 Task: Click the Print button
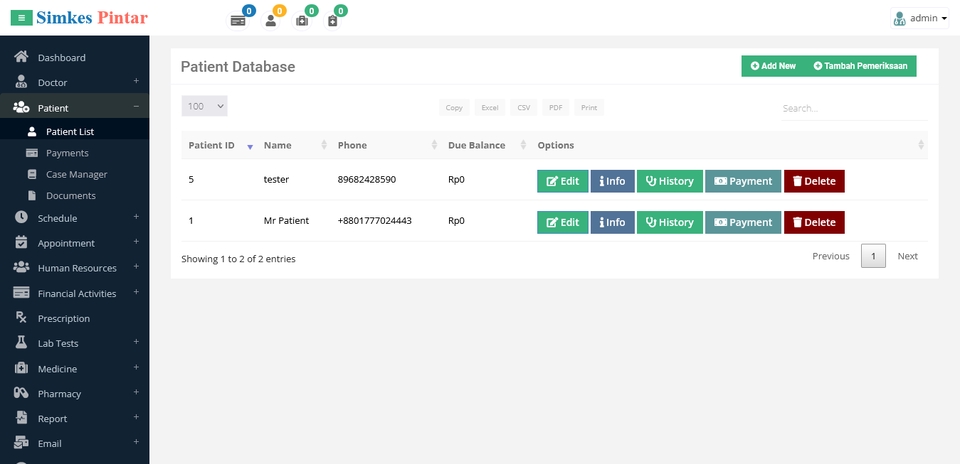[589, 108]
